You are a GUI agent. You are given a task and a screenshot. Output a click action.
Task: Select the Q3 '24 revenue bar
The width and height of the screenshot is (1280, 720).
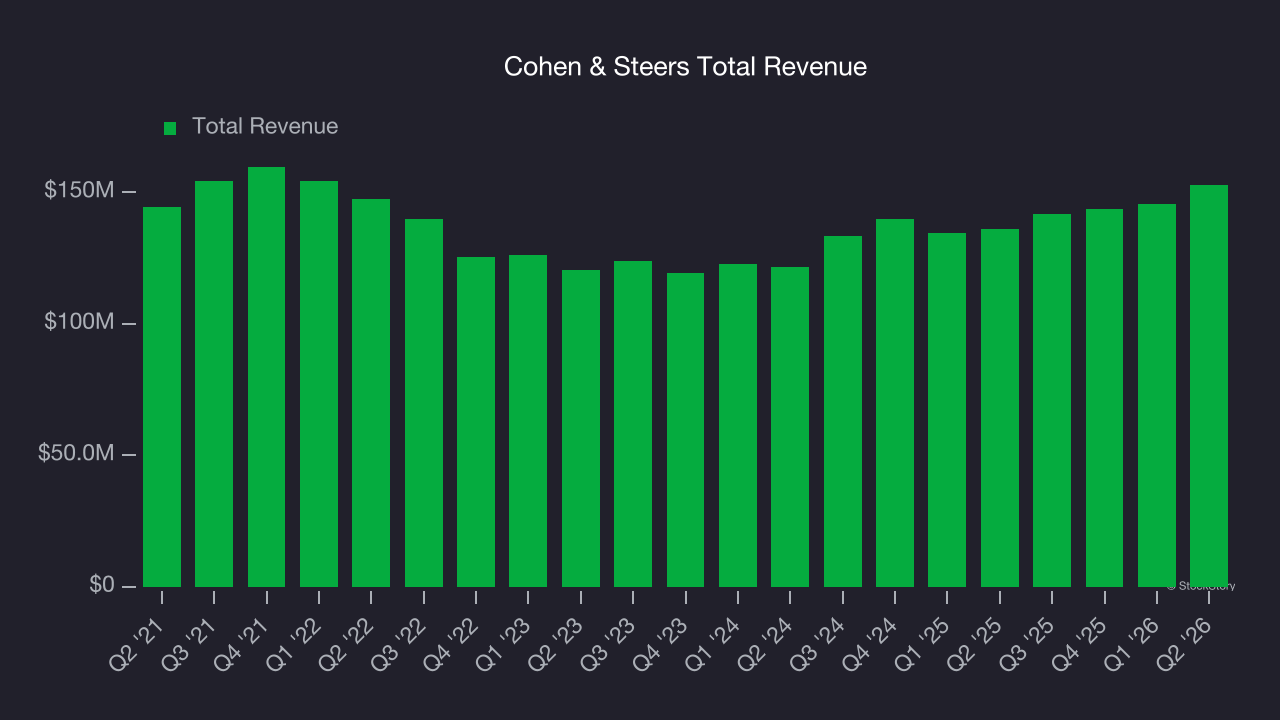[x=843, y=411]
